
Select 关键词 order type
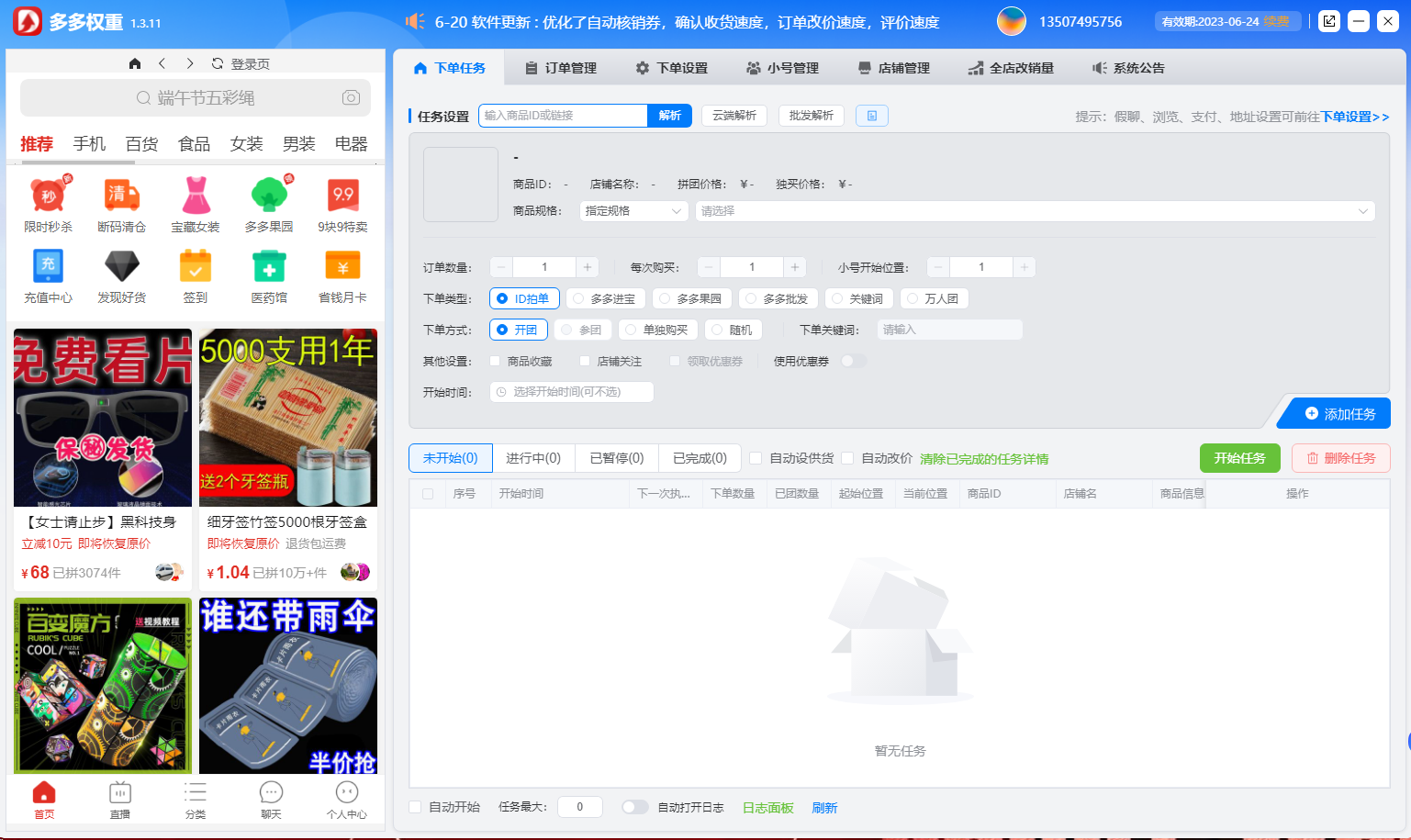[x=859, y=298]
